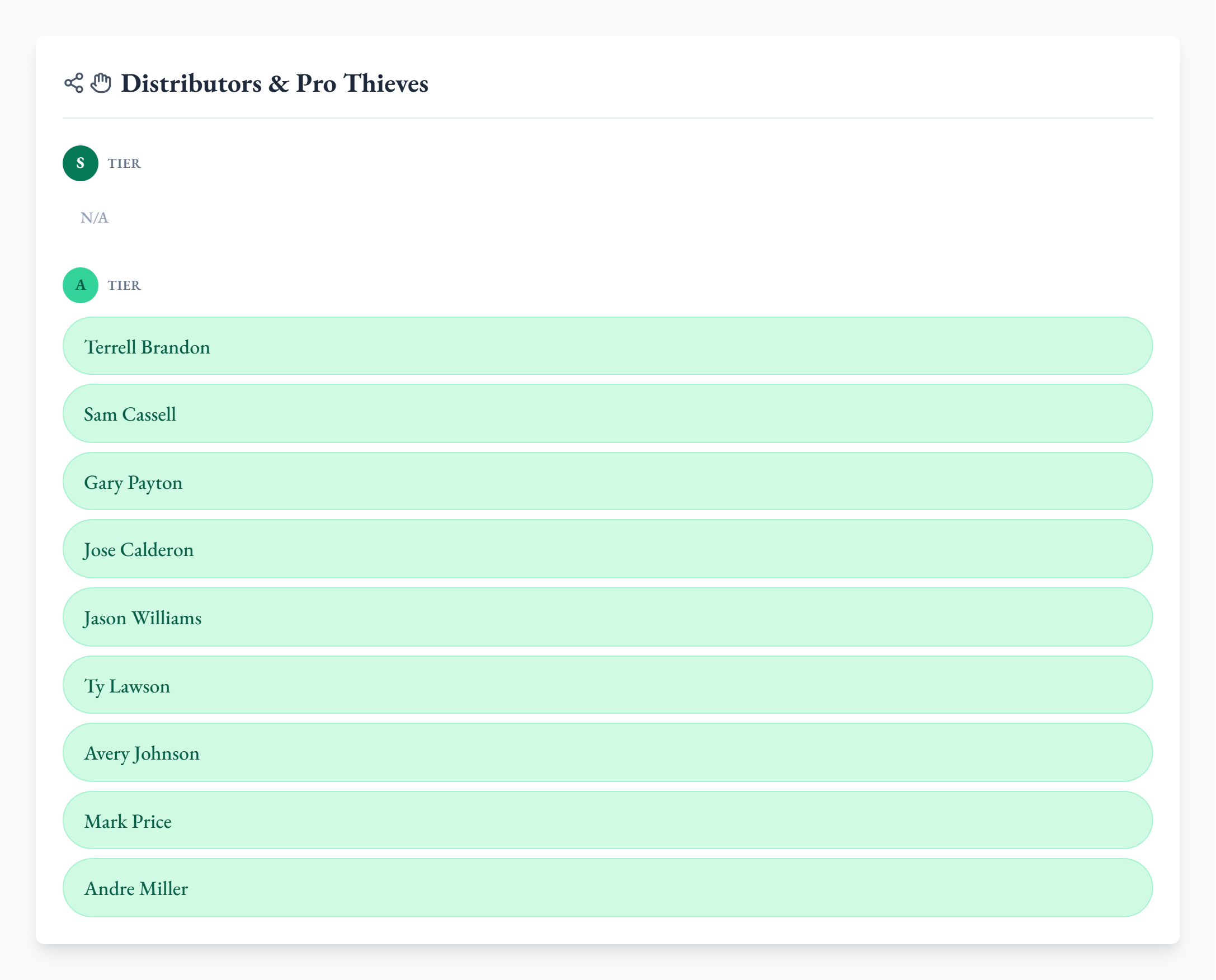This screenshot has width=1216, height=980.
Task: Click the Avery Johnson pill
Action: coord(607,752)
